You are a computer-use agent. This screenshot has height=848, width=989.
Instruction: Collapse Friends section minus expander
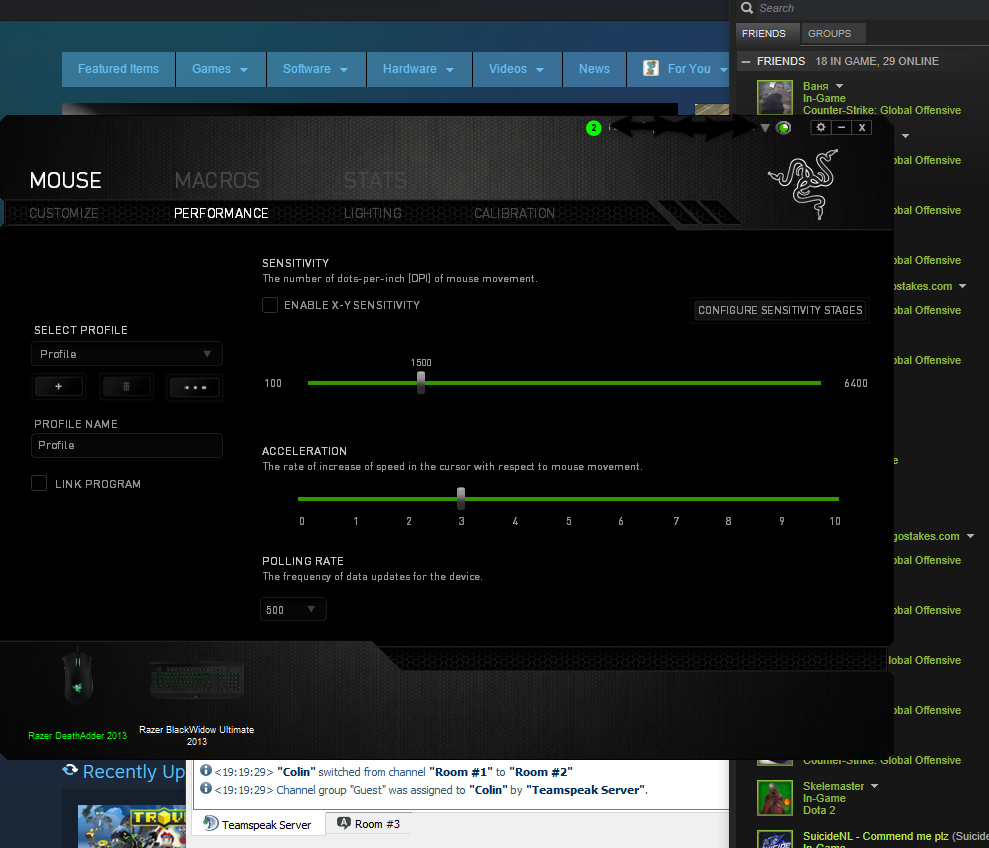pos(746,61)
